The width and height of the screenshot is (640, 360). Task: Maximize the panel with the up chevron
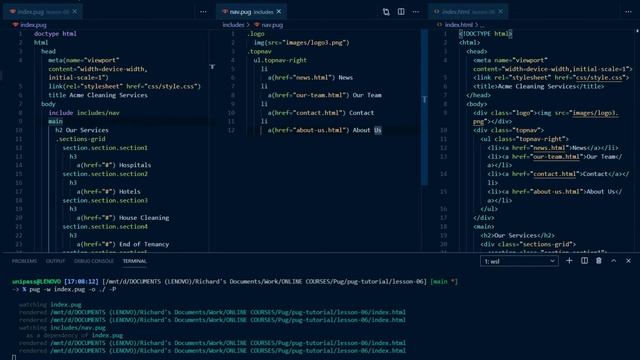613,261
